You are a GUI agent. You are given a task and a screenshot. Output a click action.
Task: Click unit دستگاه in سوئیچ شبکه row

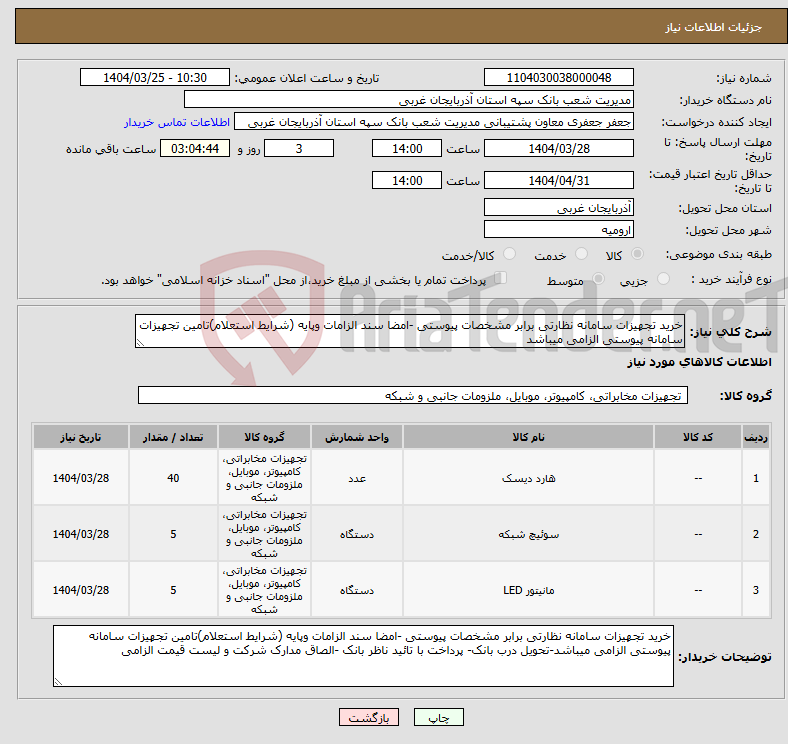[x=357, y=534]
